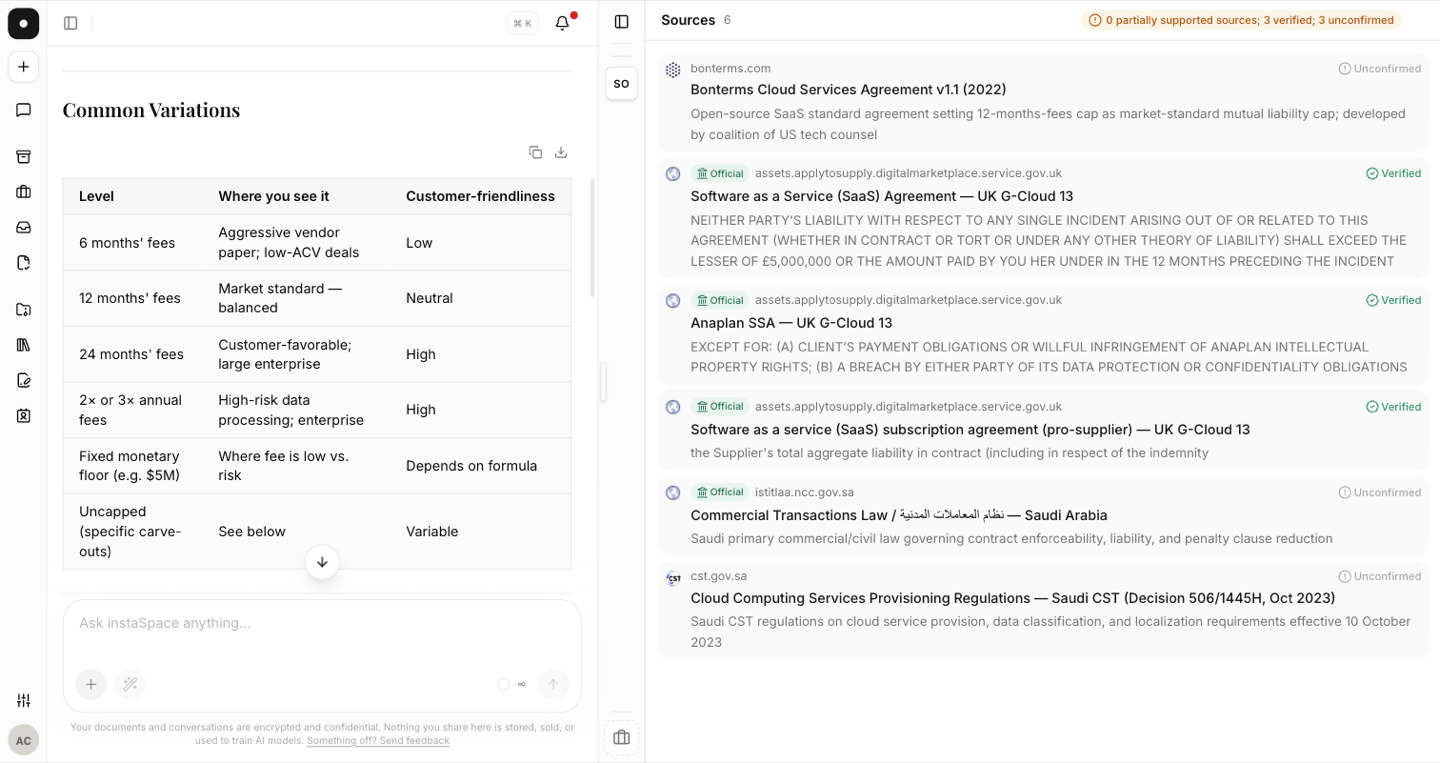Click Unconfirmed badge on cst.gov.sa source
The width and height of the screenshot is (1440, 763).
[1380, 577]
